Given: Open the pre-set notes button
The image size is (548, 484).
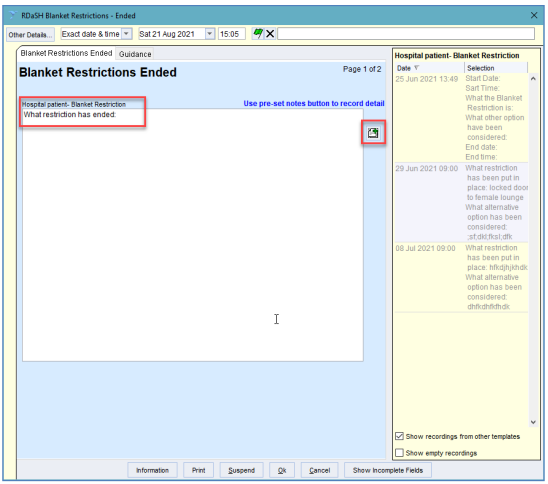Looking at the screenshot, I should (373, 132).
